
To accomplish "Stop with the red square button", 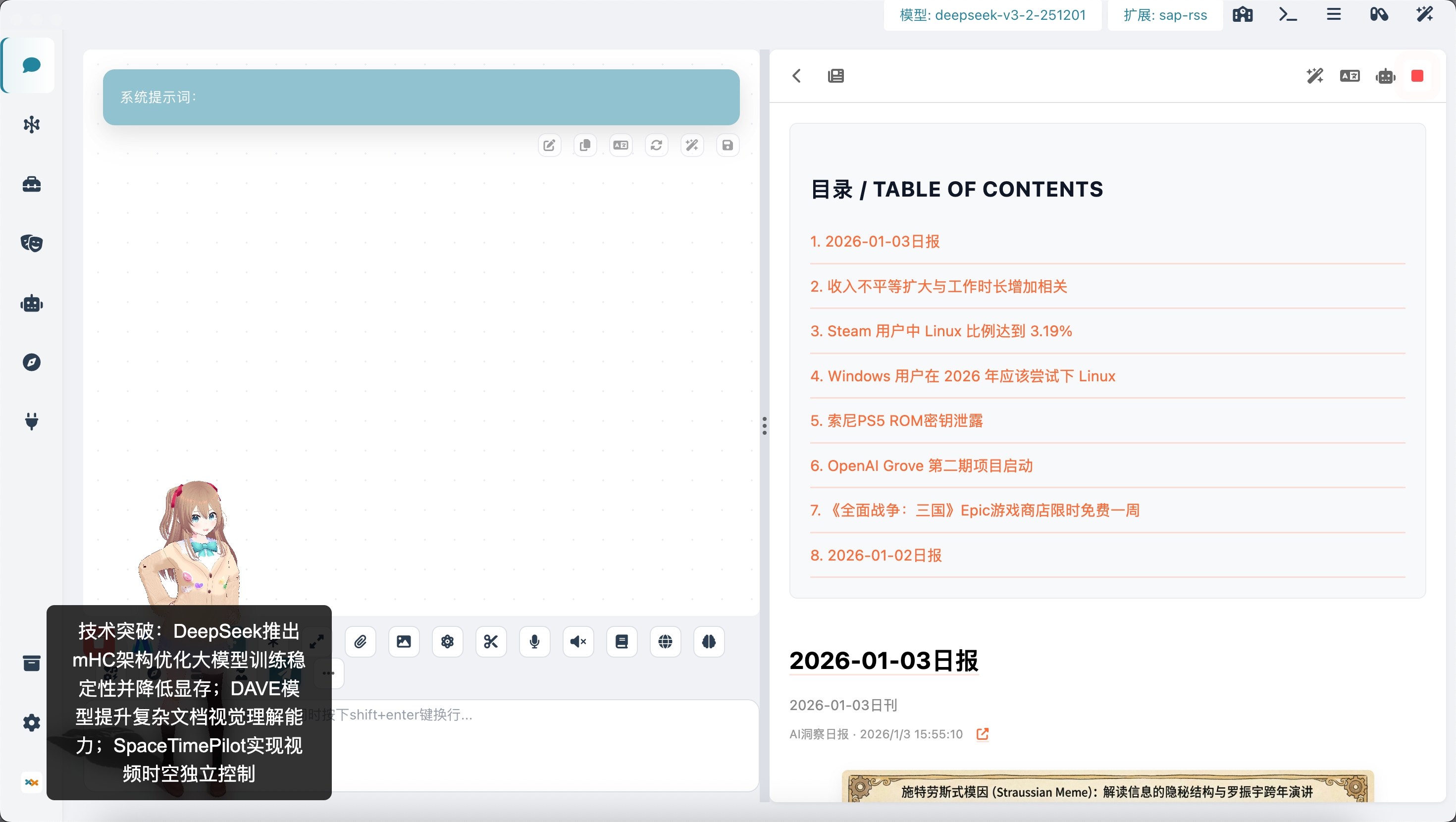I will pyautogui.click(x=1417, y=76).
